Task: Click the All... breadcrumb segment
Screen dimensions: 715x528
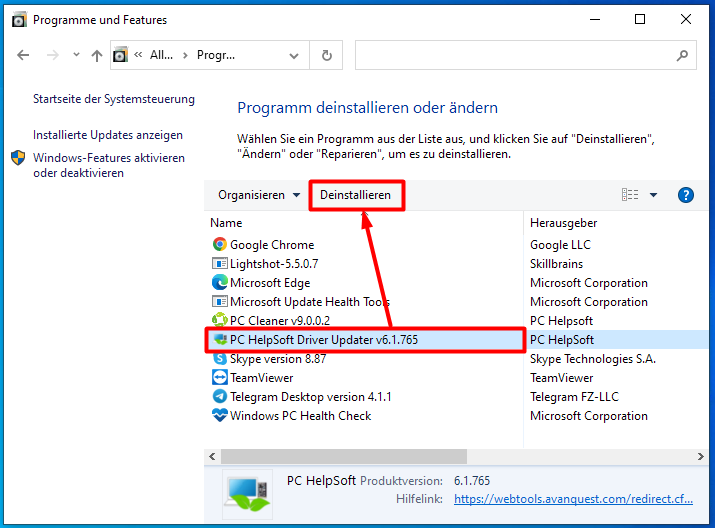Action: click(161, 55)
